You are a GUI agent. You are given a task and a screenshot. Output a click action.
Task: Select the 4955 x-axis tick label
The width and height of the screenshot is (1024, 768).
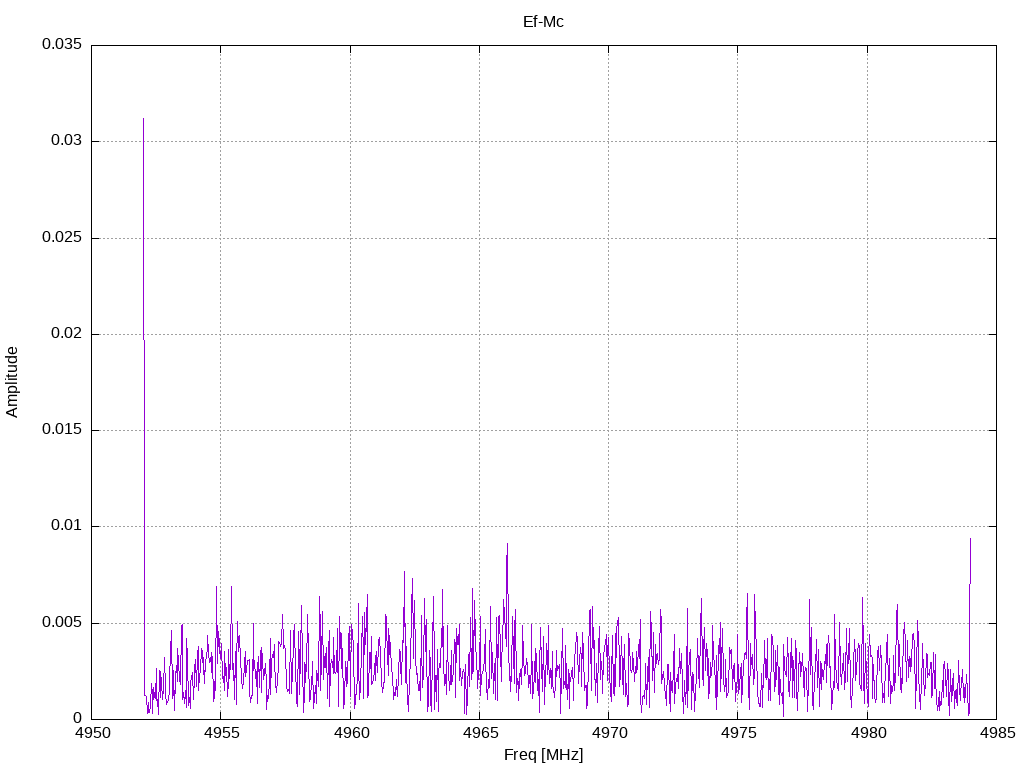point(221,733)
